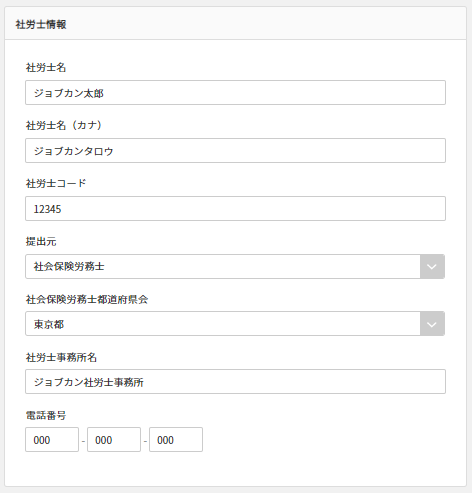Image resolution: width=472 pixels, height=493 pixels.
Task: Click the 社労士名（カナ） label
Action: click(x=64, y=126)
